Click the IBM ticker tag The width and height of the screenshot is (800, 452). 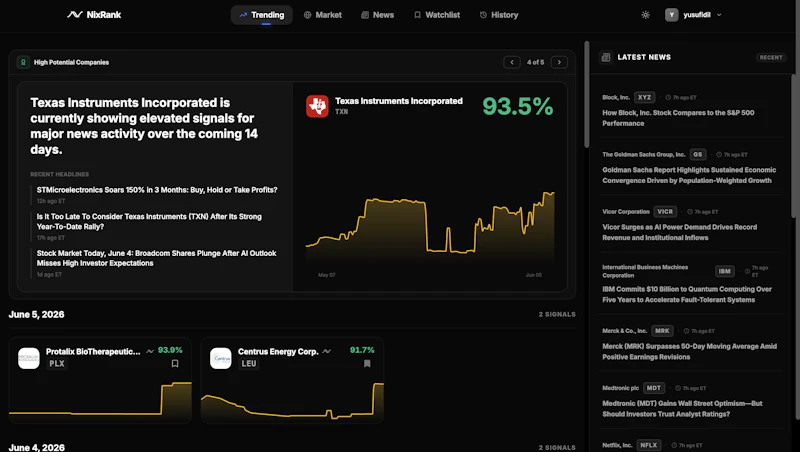pos(724,271)
